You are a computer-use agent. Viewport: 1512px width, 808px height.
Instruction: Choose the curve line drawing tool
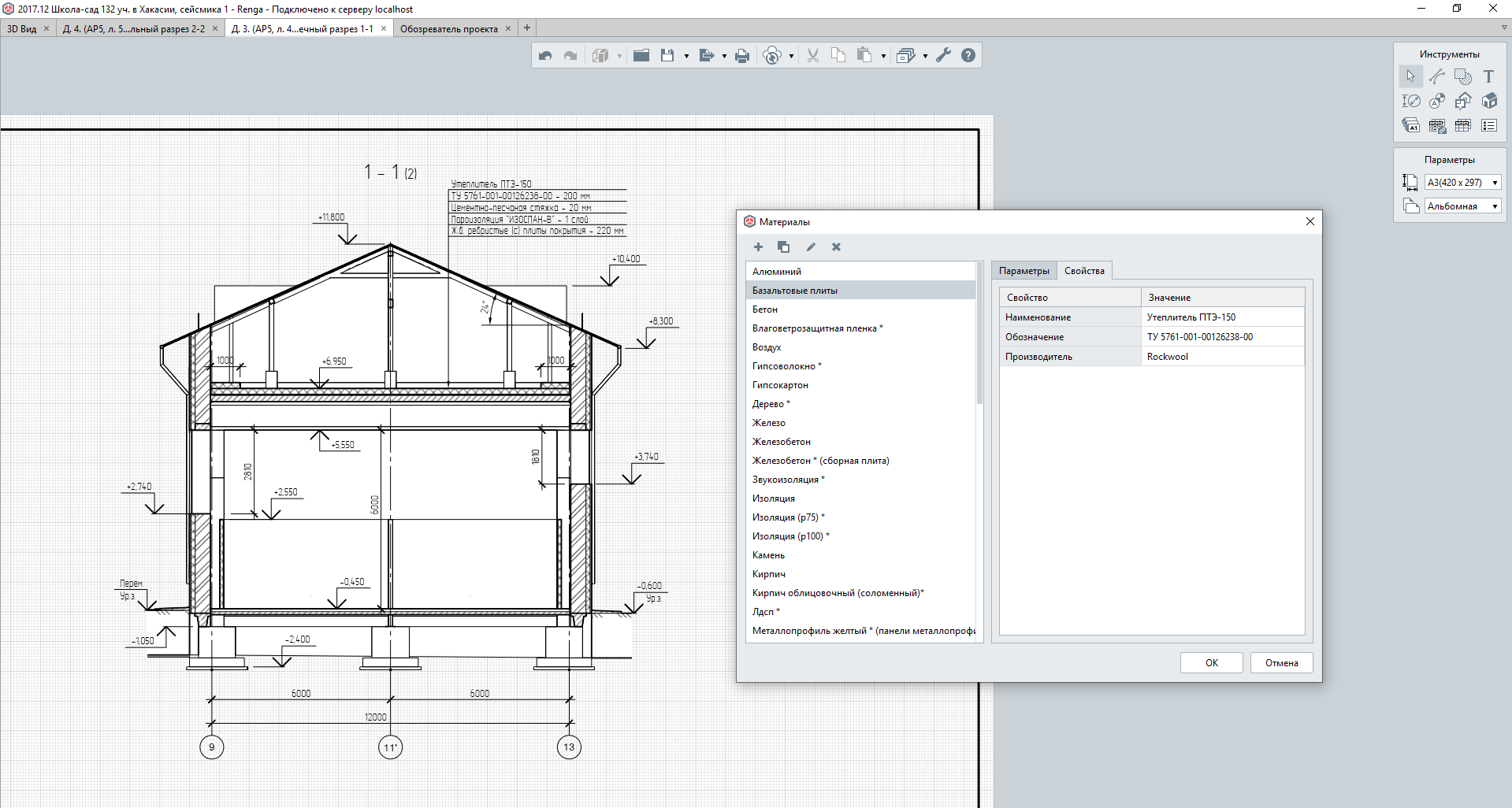(x=1437, y=76)
